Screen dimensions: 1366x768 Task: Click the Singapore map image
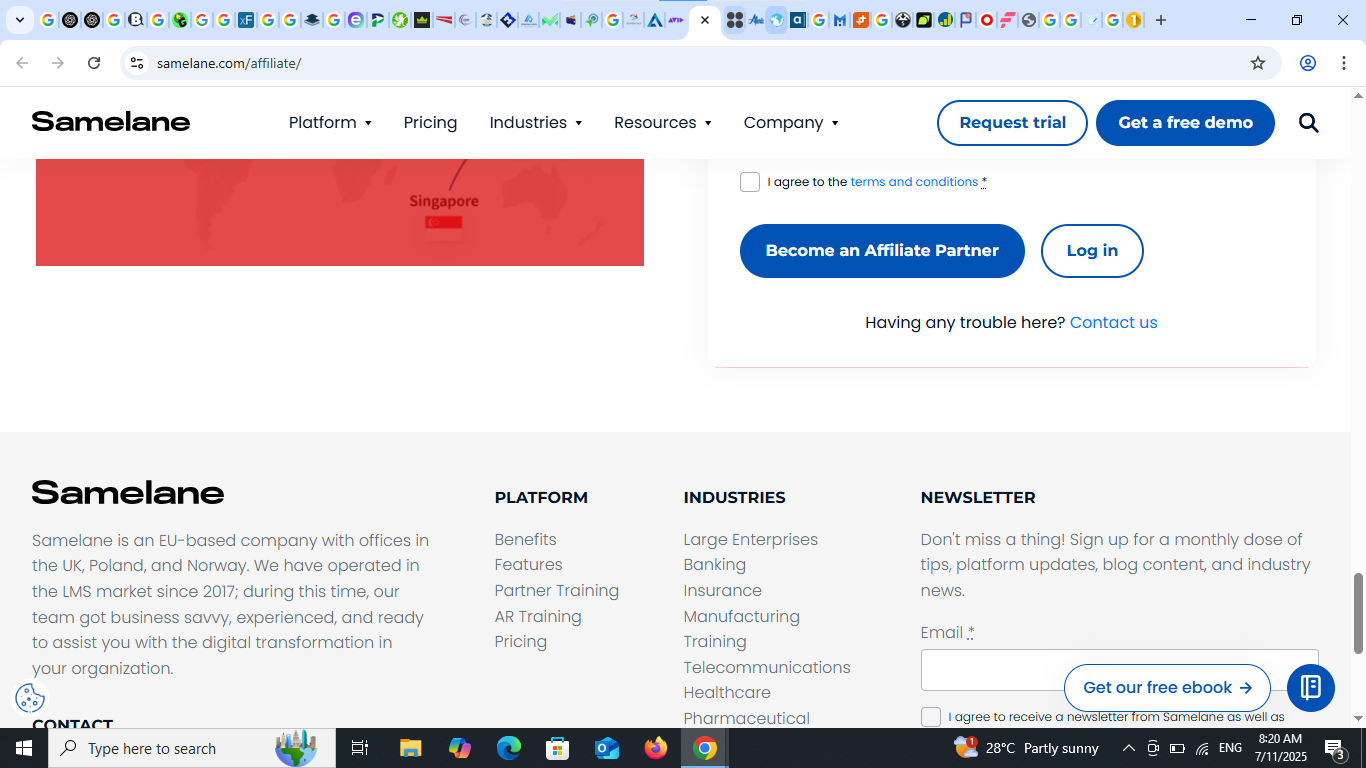coord(340,212)
